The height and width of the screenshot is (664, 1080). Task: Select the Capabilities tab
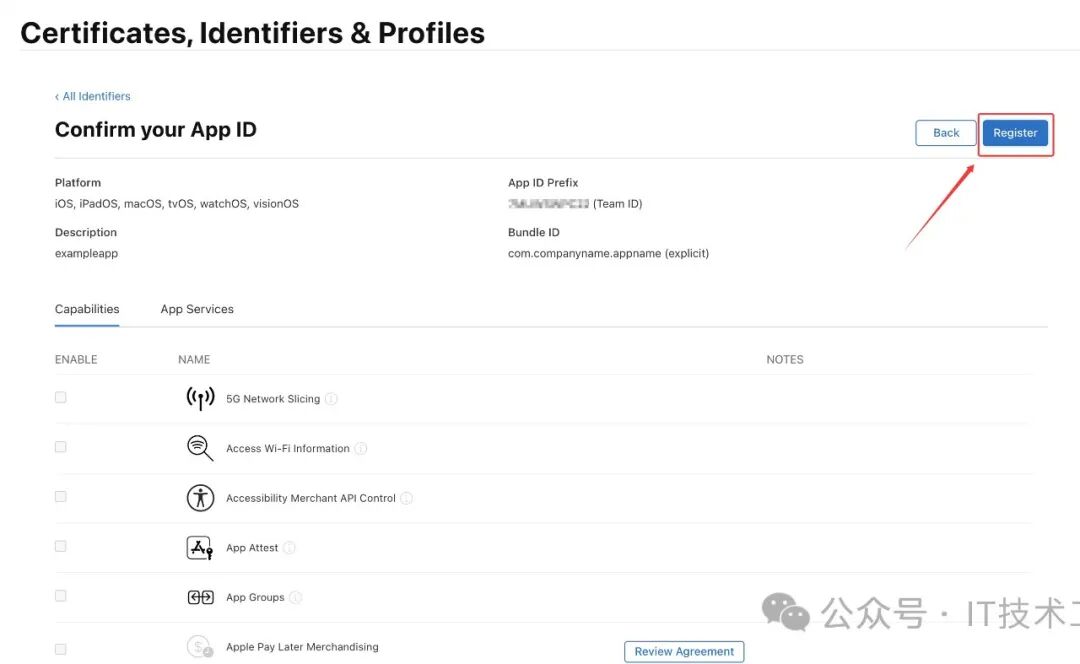pyautogui.click(x=87, y=309)
